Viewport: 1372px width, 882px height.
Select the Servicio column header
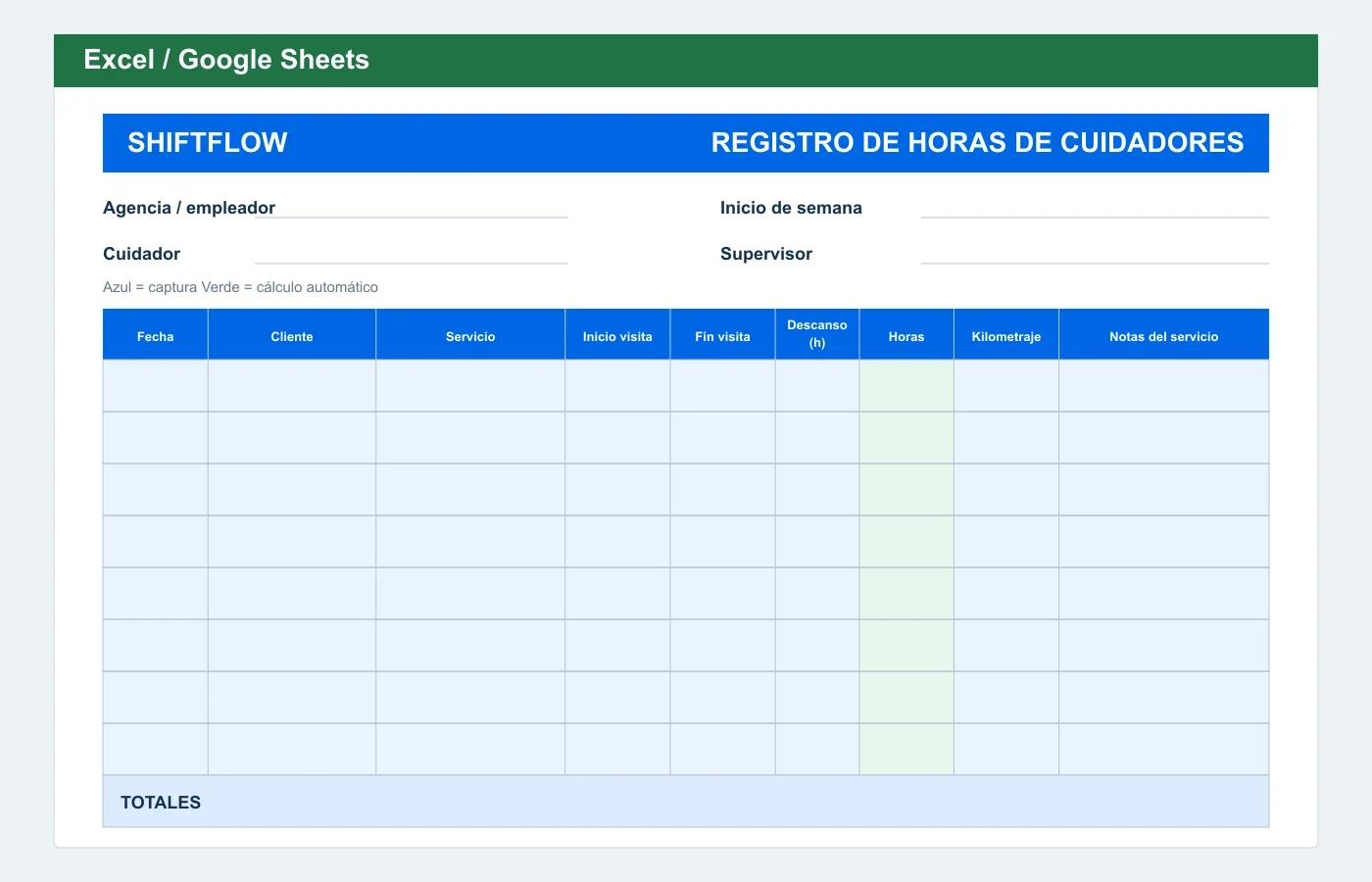tap(470, 335)
